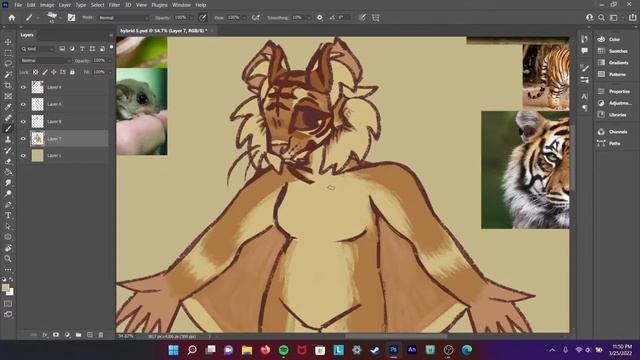Select the Paint Bucket tool
The width and height of the screenshot is (640, 360).
(x=8, y=172)
